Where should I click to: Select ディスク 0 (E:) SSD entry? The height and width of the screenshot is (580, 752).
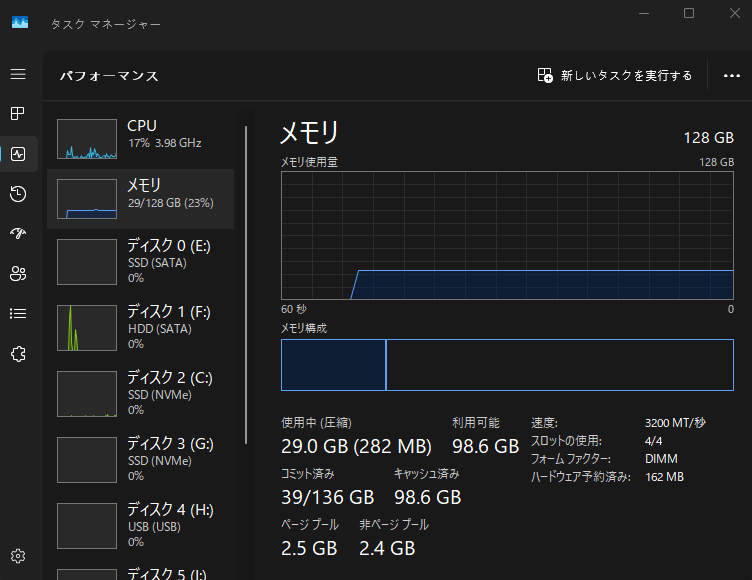(140, 261)
